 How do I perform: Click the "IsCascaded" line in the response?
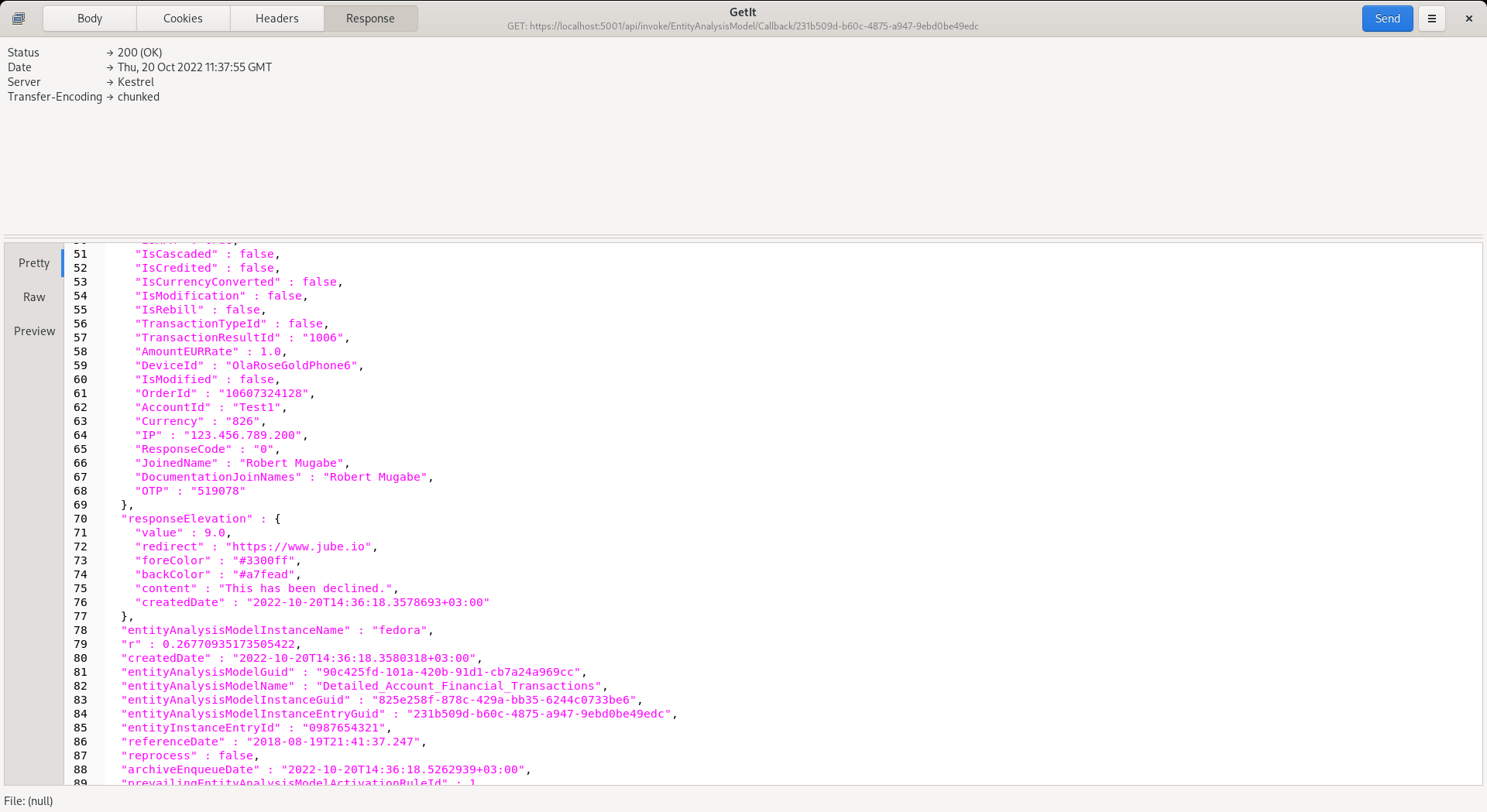pyautogui.click(x=208, y=254)
